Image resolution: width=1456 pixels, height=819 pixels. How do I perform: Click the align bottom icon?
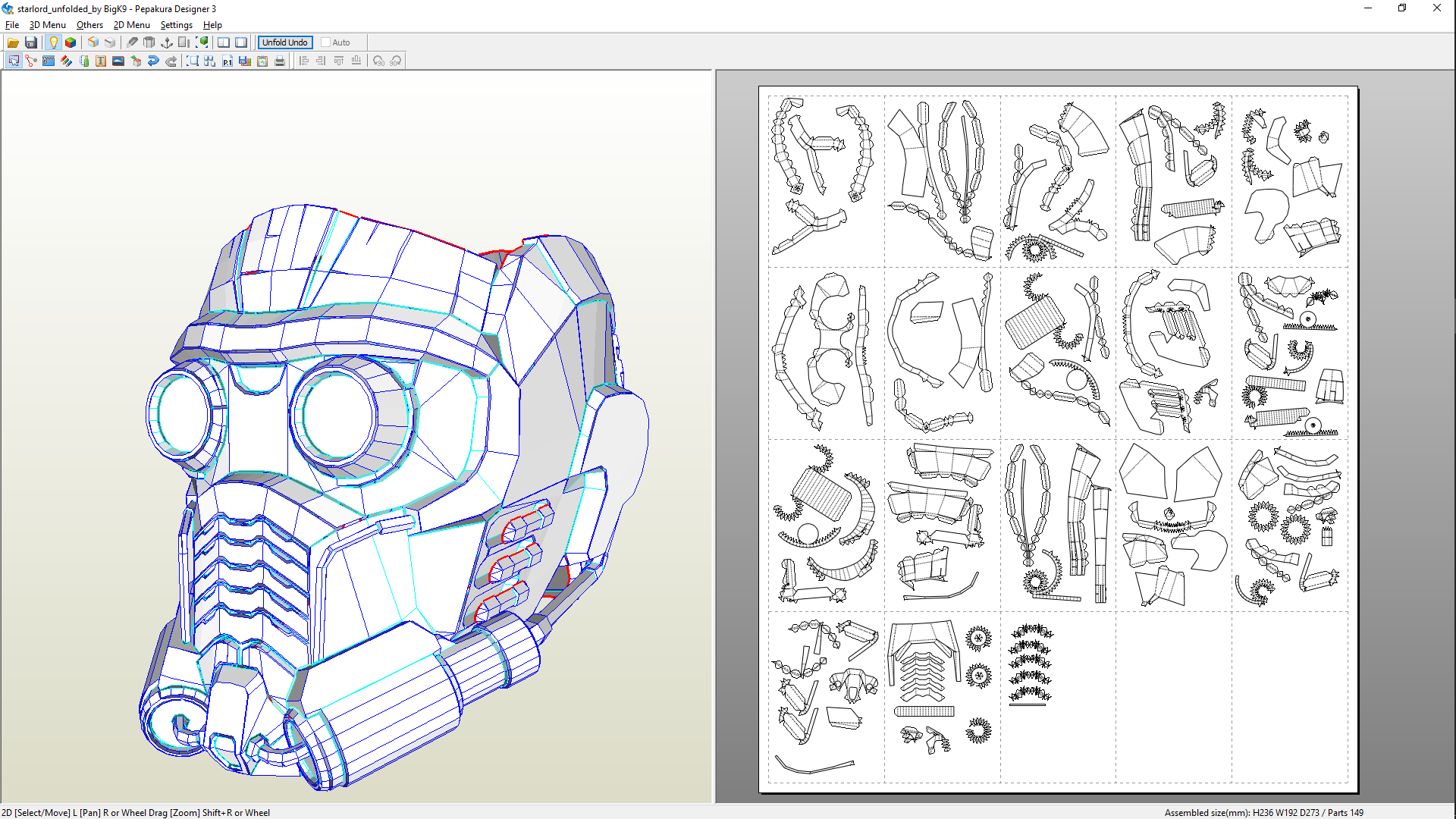[x=356, y=61]
